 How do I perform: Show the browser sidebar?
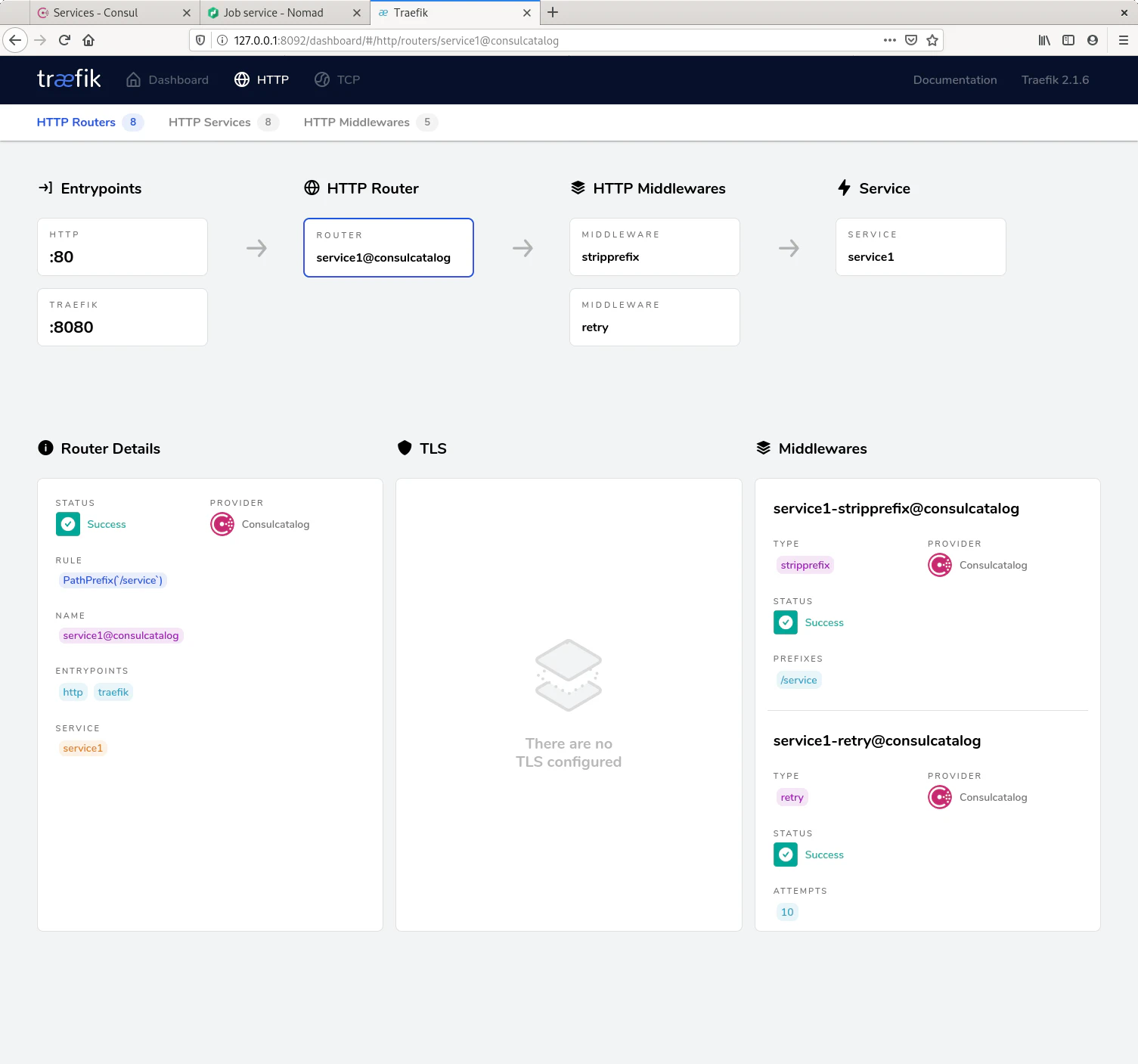(x=1068, y=40)
